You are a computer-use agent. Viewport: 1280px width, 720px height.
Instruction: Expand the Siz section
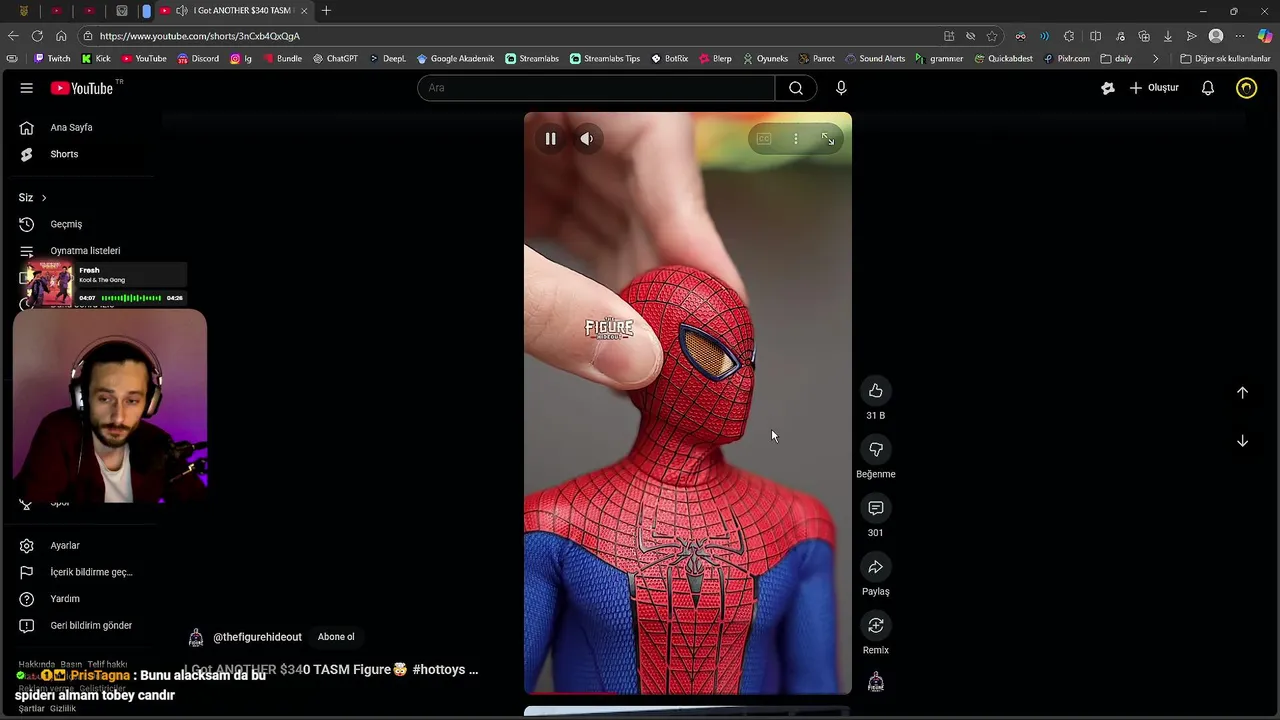(x=33, y=198)
